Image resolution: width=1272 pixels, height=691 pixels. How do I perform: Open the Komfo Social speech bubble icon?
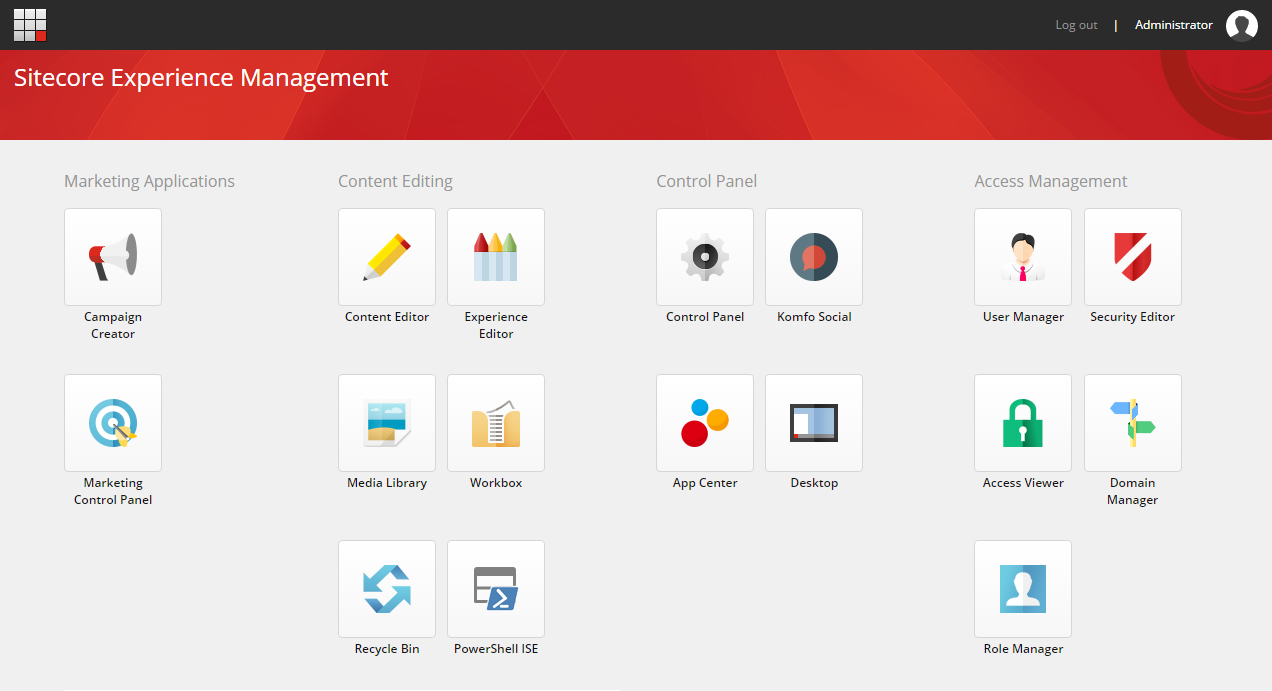click(x=814, y=257)
